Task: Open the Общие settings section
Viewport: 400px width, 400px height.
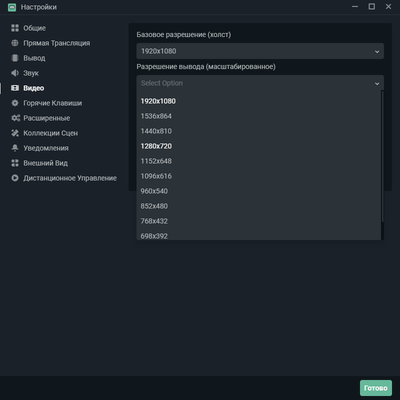Action: pyautogui.click(x=35, y=28)
